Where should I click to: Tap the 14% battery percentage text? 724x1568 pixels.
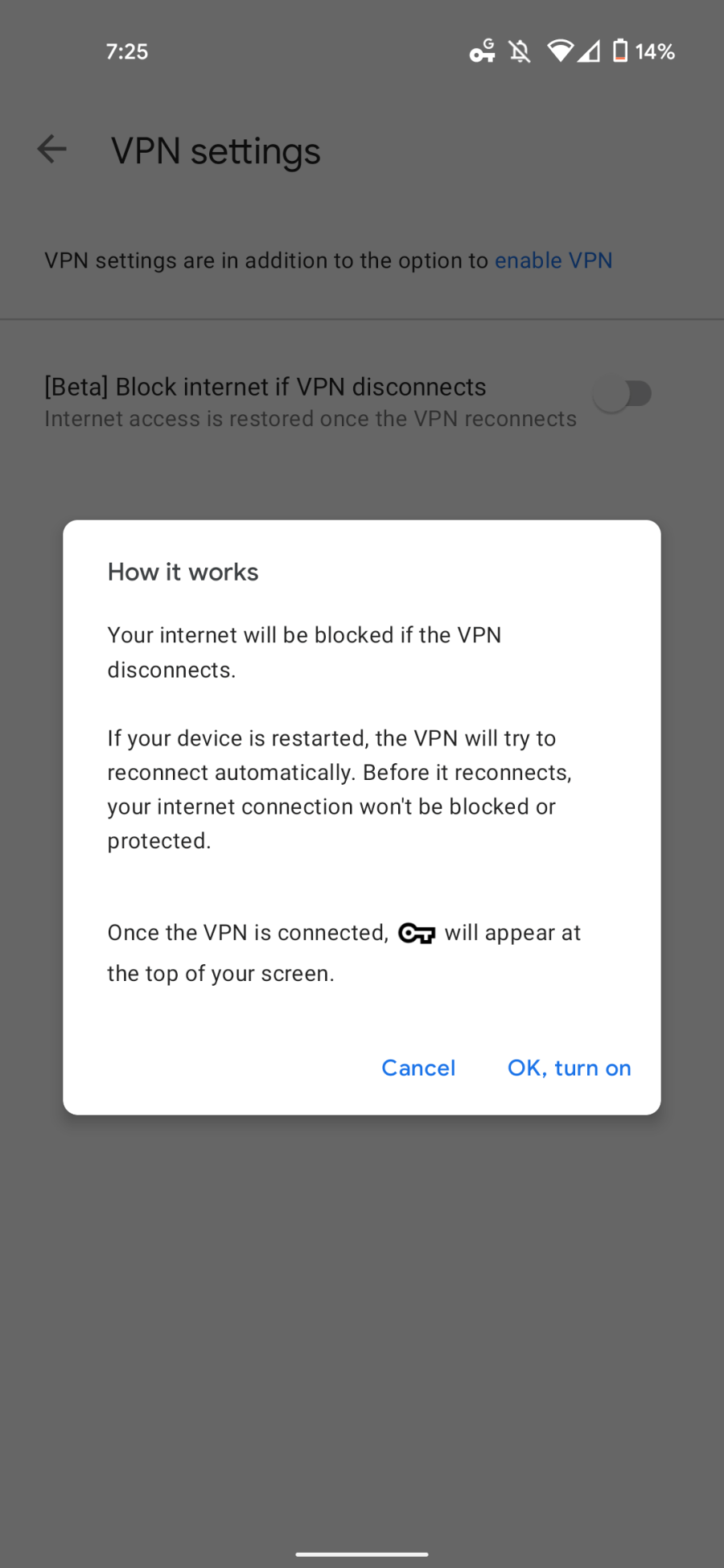[x=654, y=51]
